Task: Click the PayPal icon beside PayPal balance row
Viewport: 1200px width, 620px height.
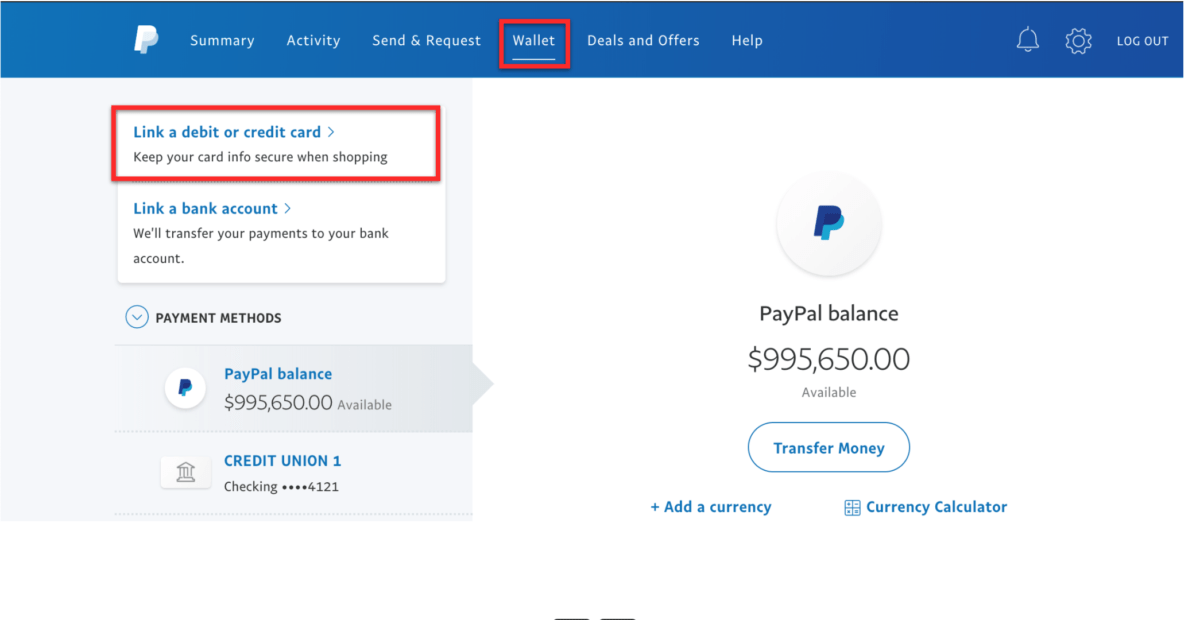Action: [185, 388]
